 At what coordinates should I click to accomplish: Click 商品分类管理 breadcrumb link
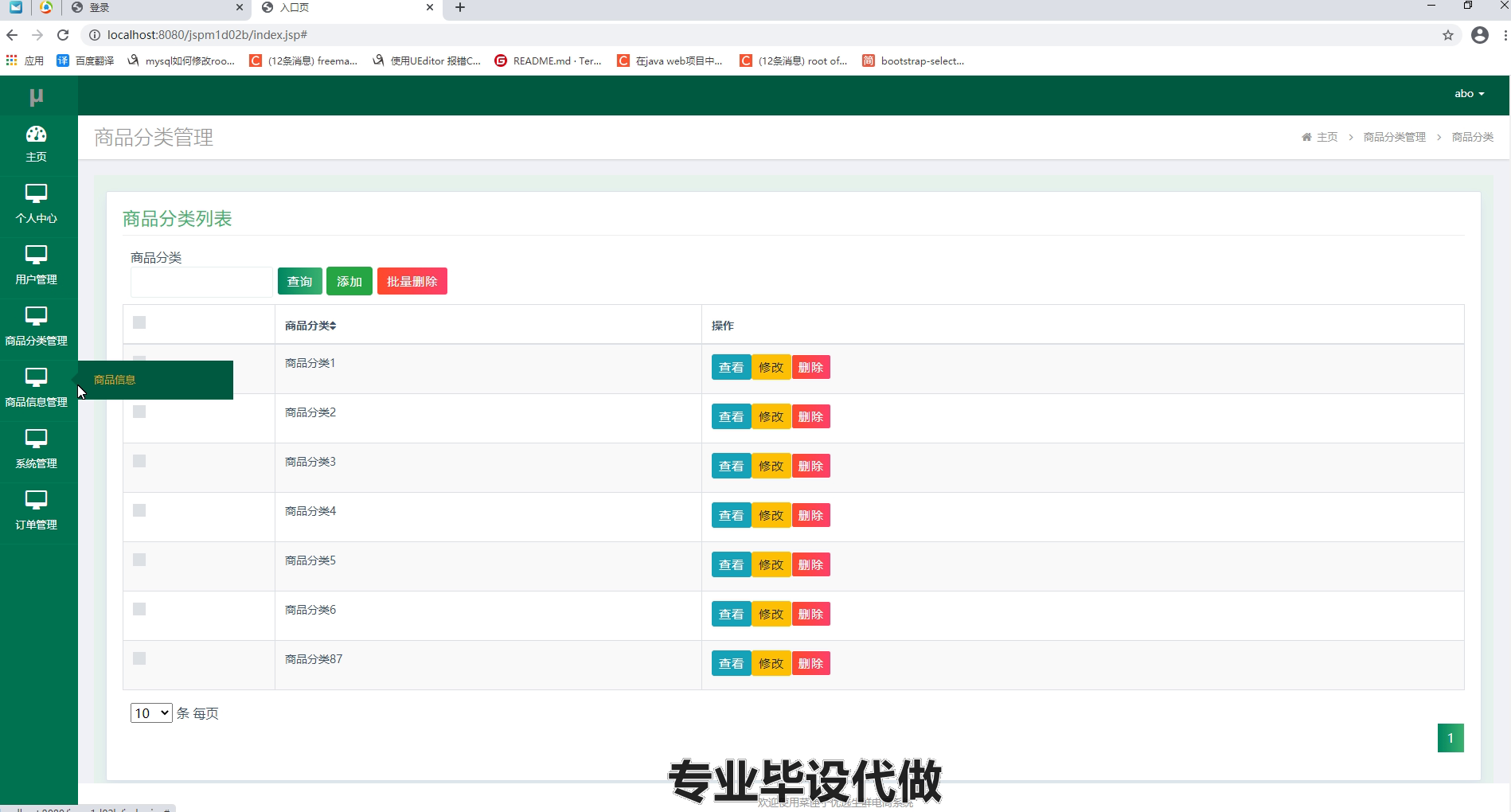coord(1394,137)
